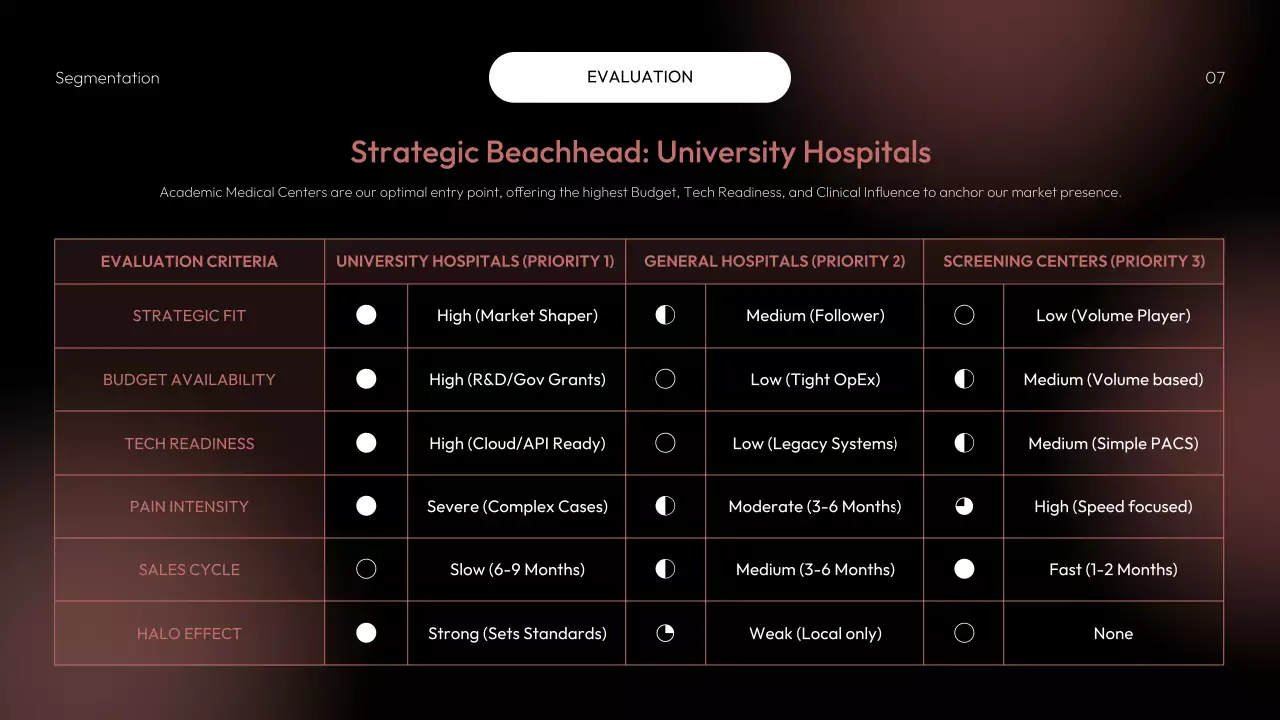Click the PAIN INTENSITY row label
Screen dimensions: 1280x720
coord(189,506)
